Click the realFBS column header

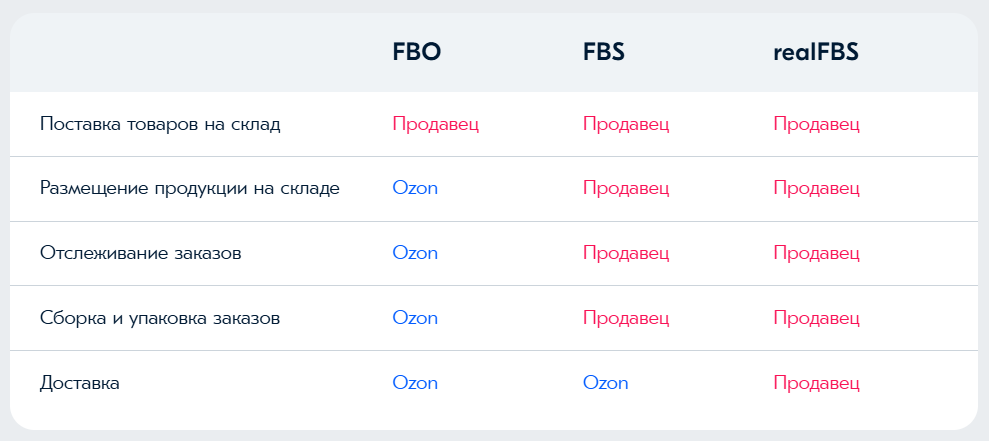tap(816, 52)
